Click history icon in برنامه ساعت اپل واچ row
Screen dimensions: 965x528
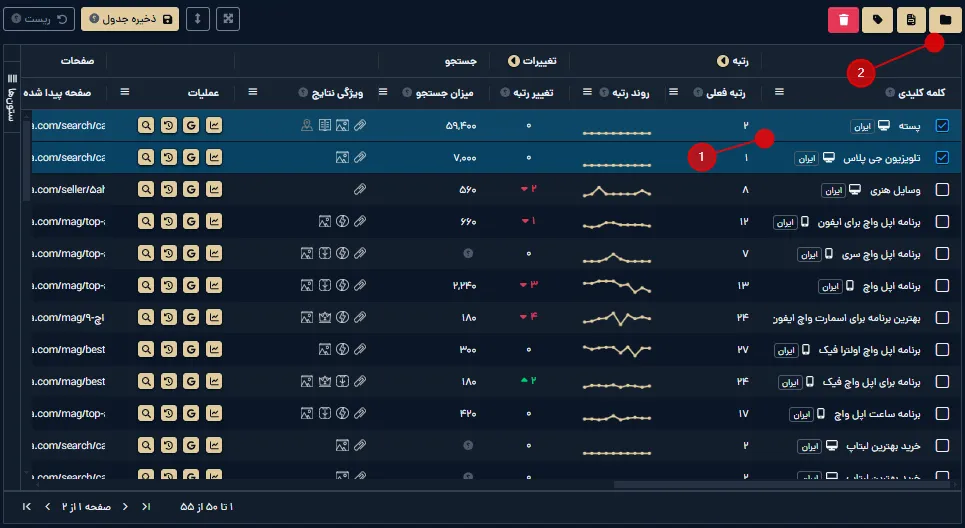[x=168, y=414]
